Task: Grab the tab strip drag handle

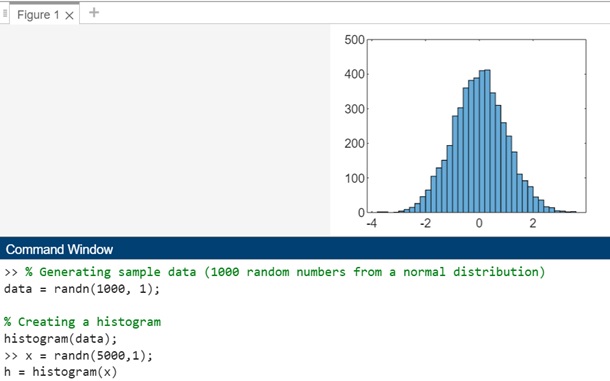Action: coord(5,14)
